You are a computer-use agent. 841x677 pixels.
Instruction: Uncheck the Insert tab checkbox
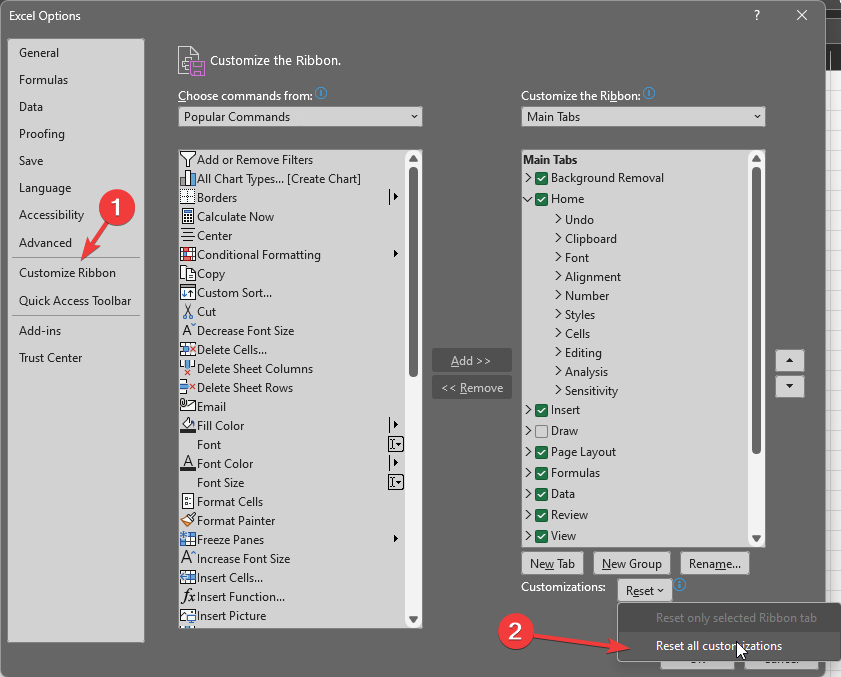pyautogui.click(x=541, y=410)
